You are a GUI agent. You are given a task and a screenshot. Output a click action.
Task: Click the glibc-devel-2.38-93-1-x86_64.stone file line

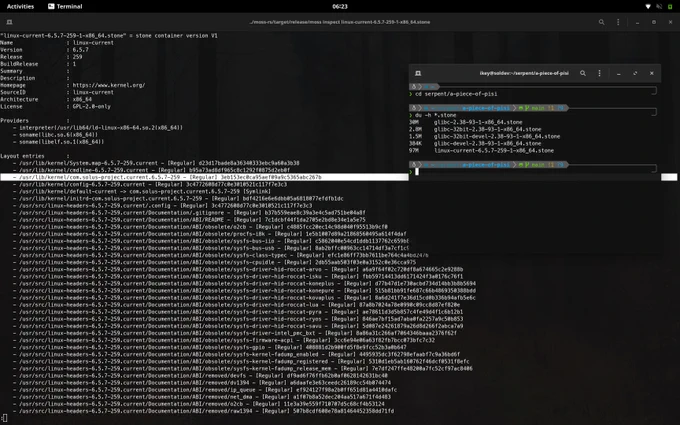[475, 144]
